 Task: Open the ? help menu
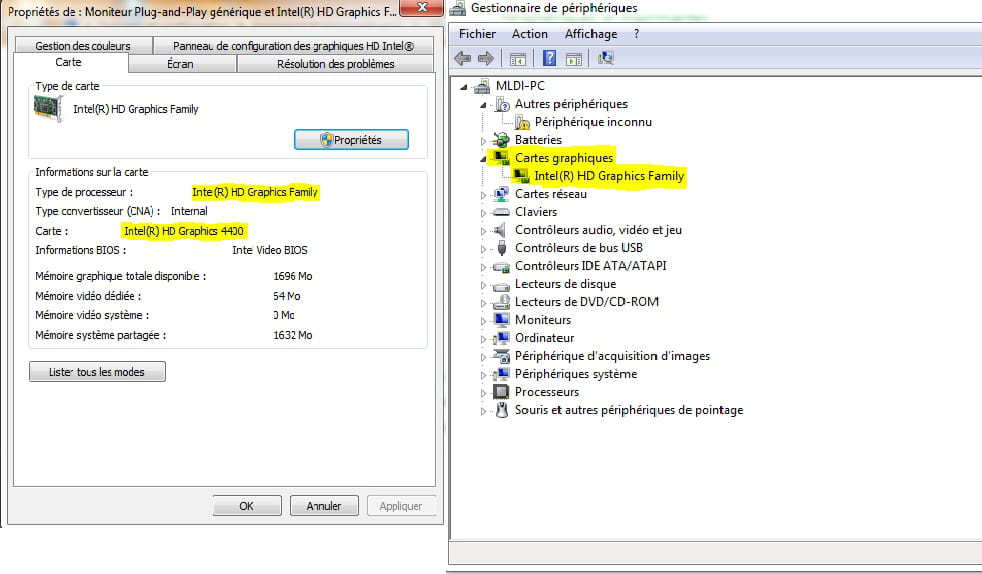tap(636, 34)
